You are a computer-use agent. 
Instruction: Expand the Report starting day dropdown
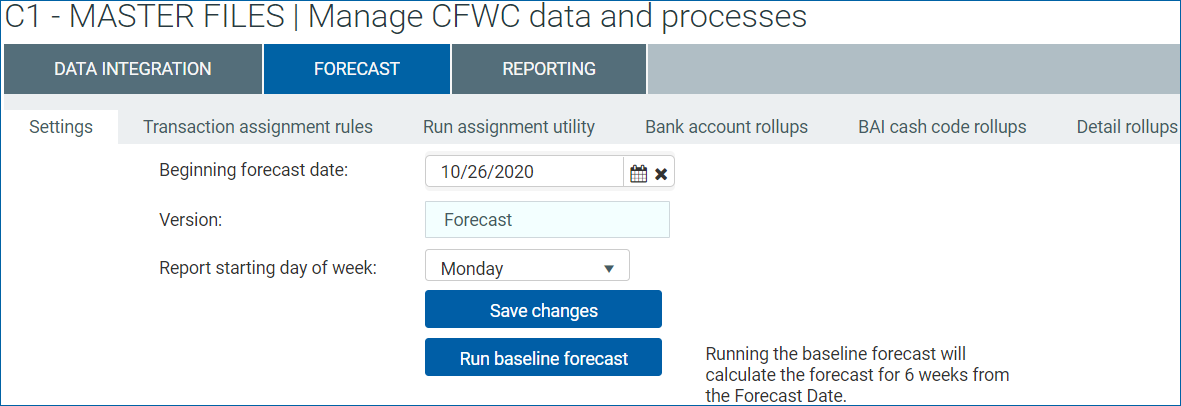tap(527, 267)
